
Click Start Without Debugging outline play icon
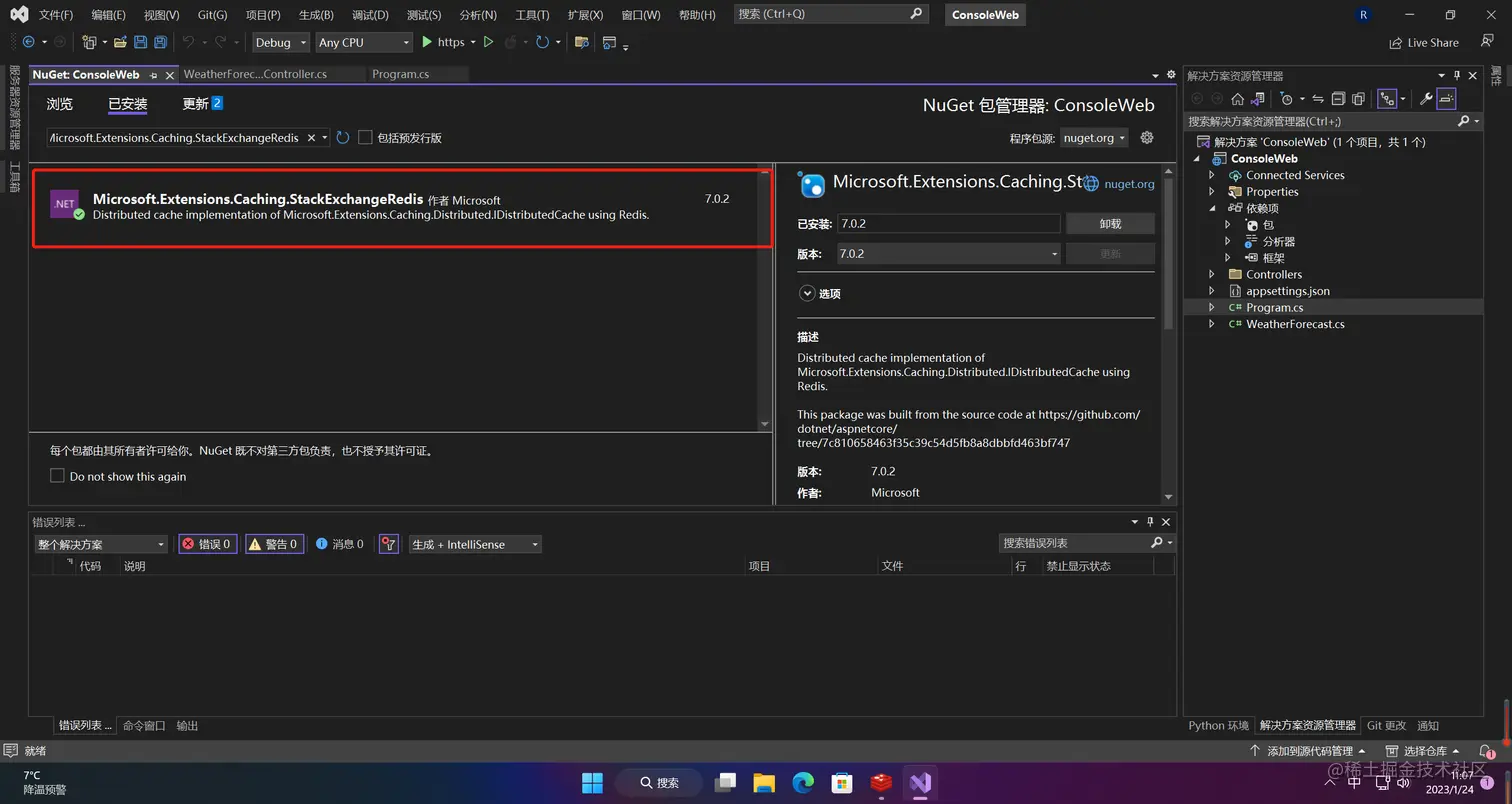coord(488,42)
